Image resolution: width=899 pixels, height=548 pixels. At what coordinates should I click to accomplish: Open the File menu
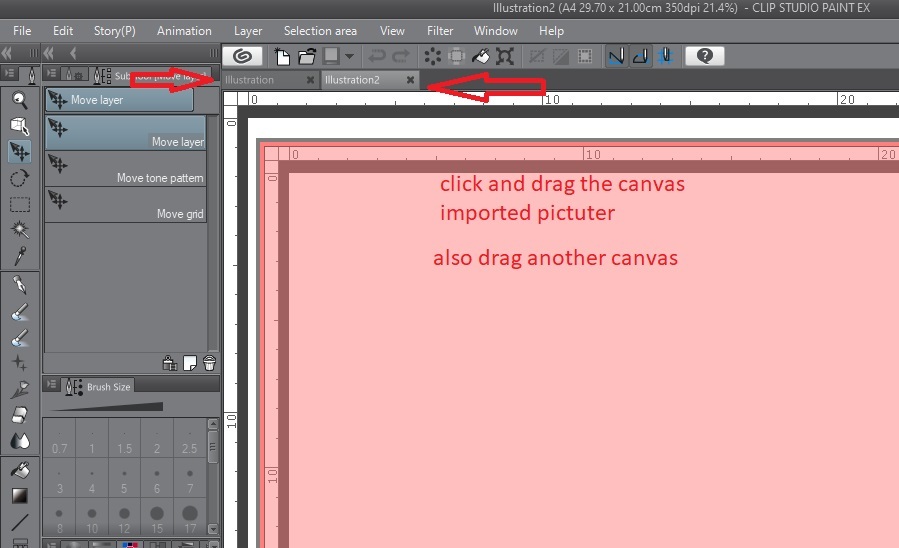[22, 31]
